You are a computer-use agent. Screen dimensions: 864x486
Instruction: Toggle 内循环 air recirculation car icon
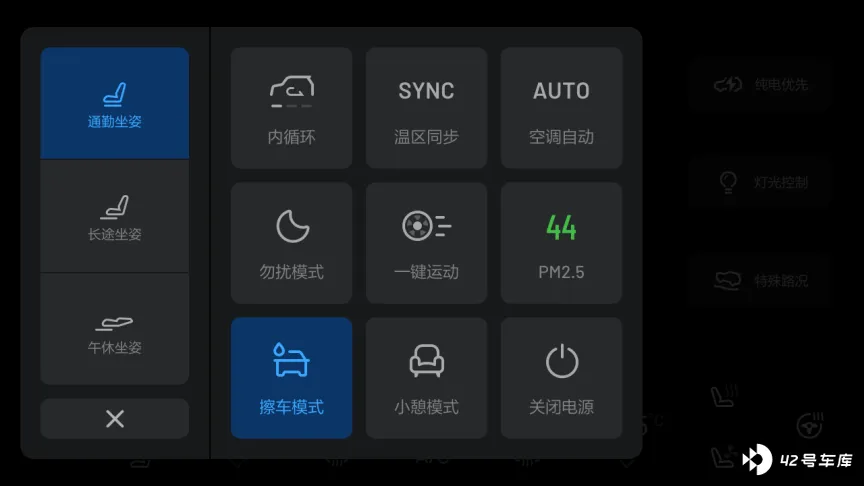(291, 108)
